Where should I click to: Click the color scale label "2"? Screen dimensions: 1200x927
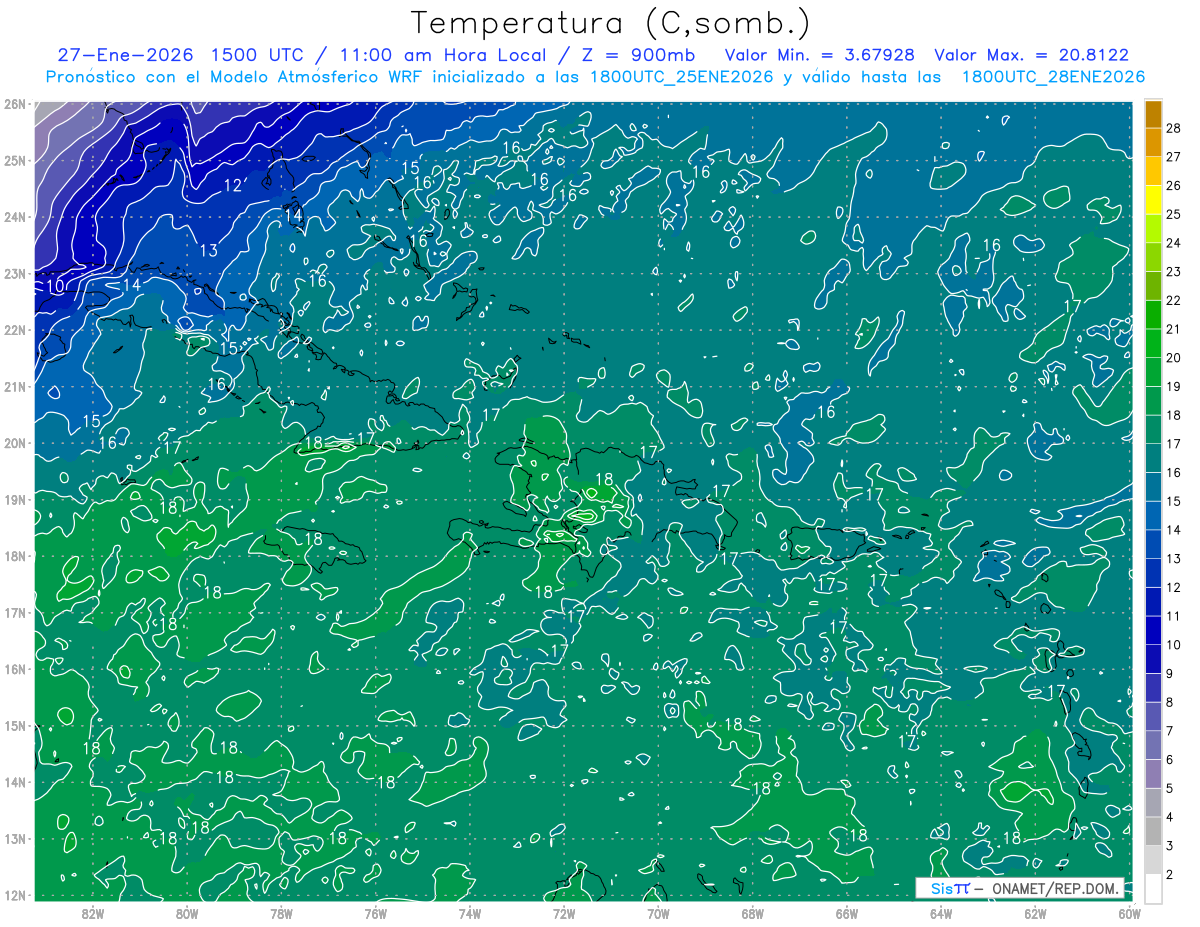[x=1170, y=874]
